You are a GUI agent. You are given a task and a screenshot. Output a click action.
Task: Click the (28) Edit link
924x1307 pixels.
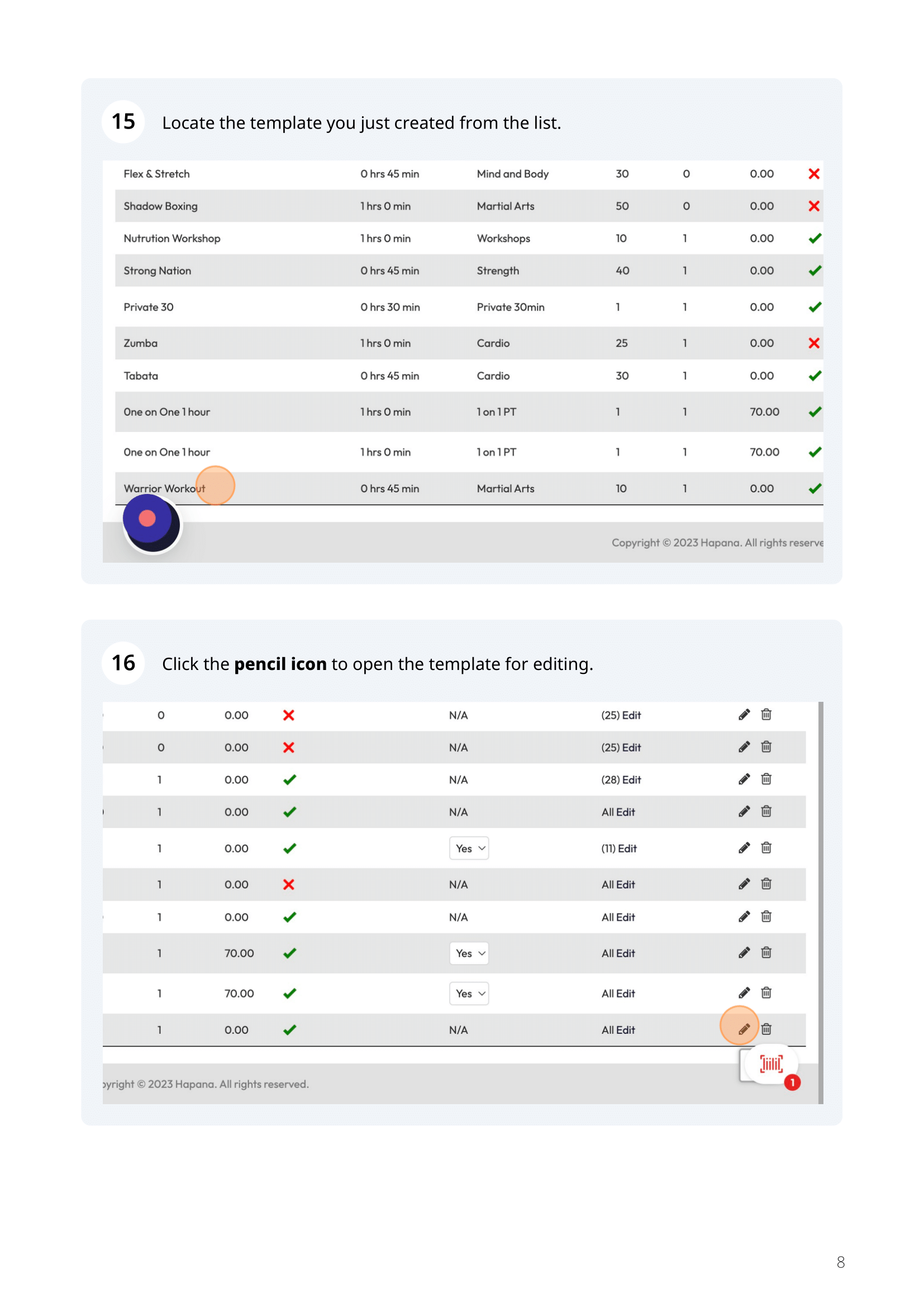point(621,780)
